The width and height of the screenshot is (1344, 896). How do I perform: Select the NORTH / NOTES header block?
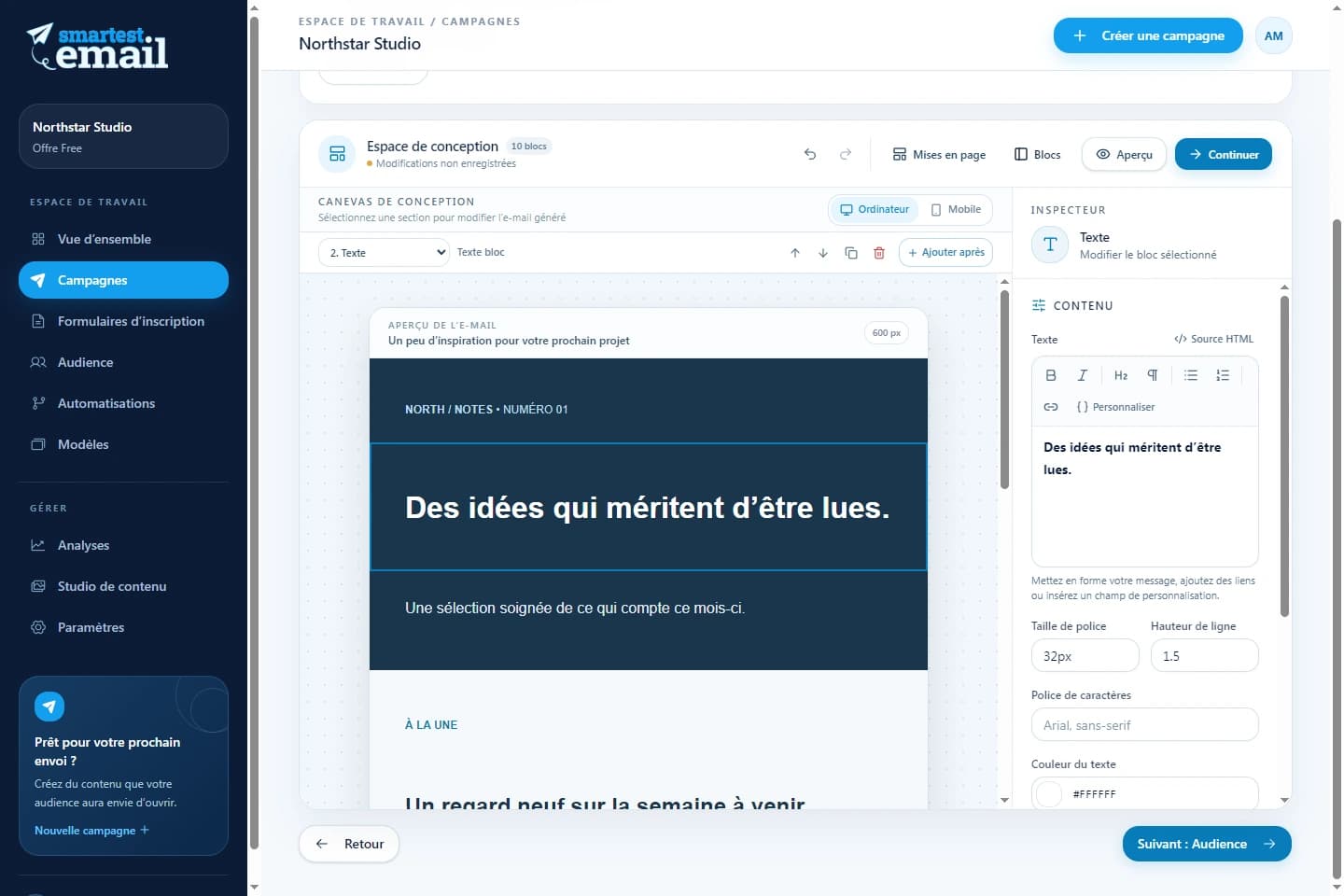(x=649, y=400)
